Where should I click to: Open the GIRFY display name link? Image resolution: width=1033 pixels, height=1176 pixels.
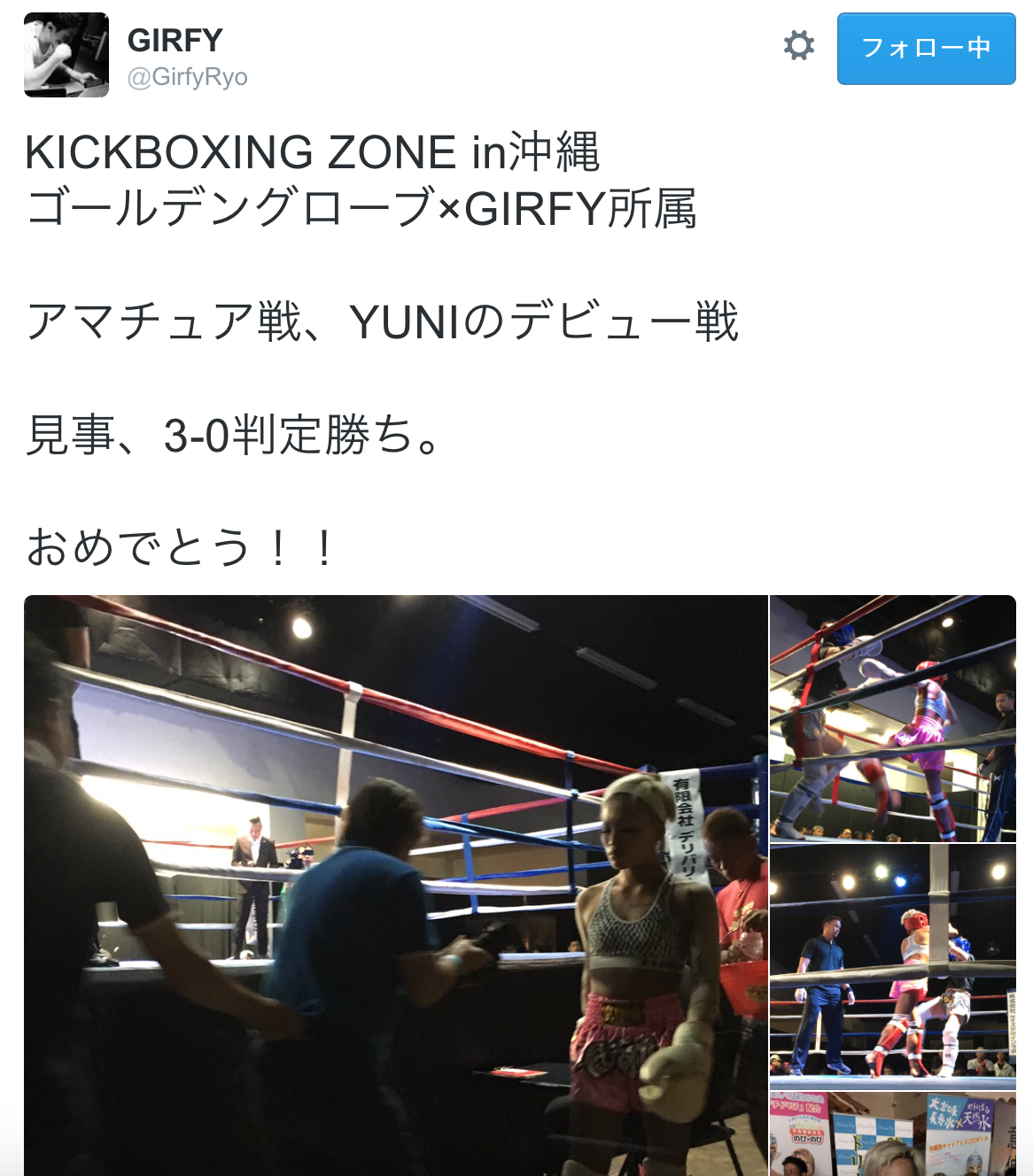pos(175,40)
